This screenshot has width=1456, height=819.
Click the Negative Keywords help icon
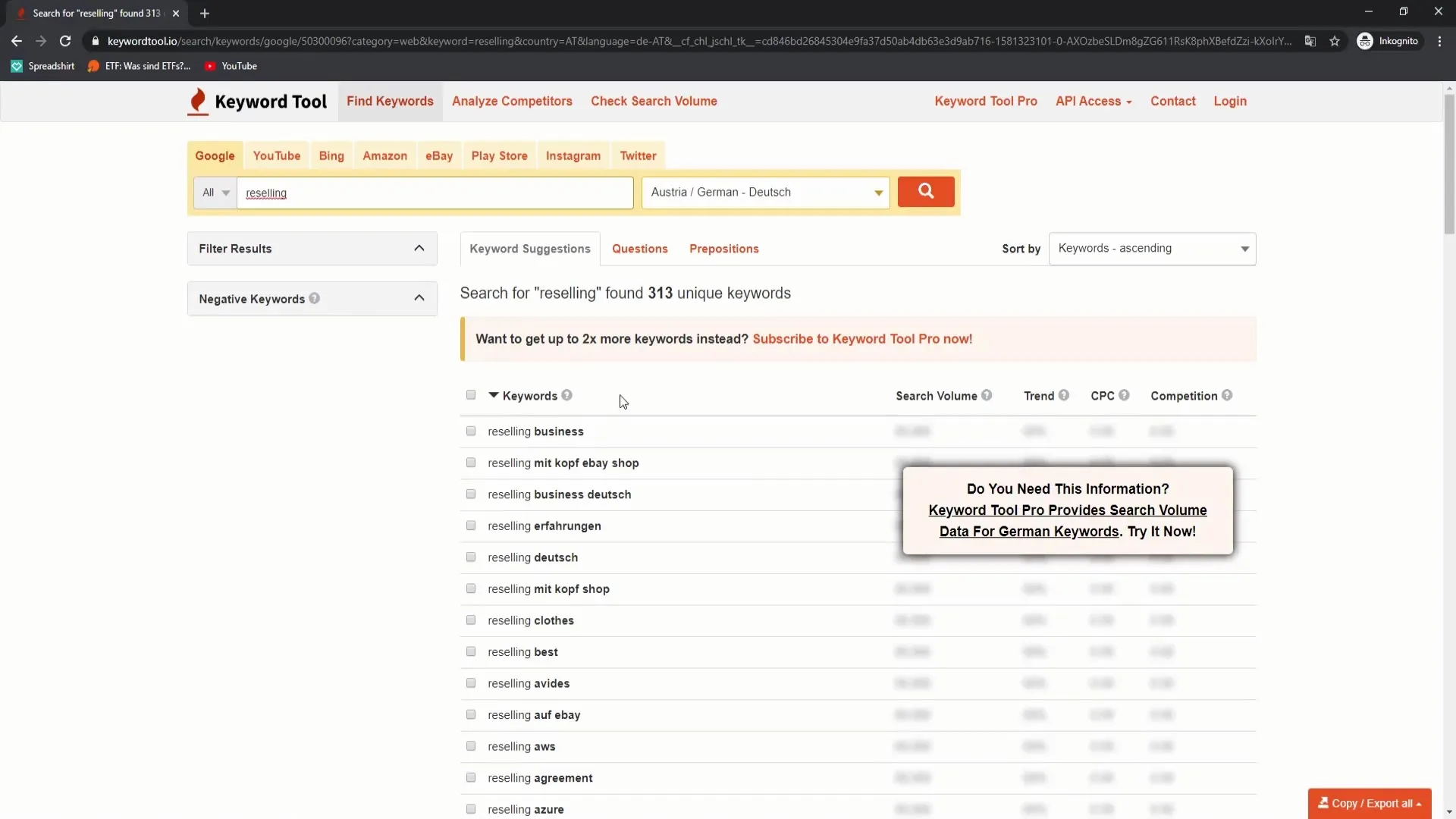pos(315,299)
